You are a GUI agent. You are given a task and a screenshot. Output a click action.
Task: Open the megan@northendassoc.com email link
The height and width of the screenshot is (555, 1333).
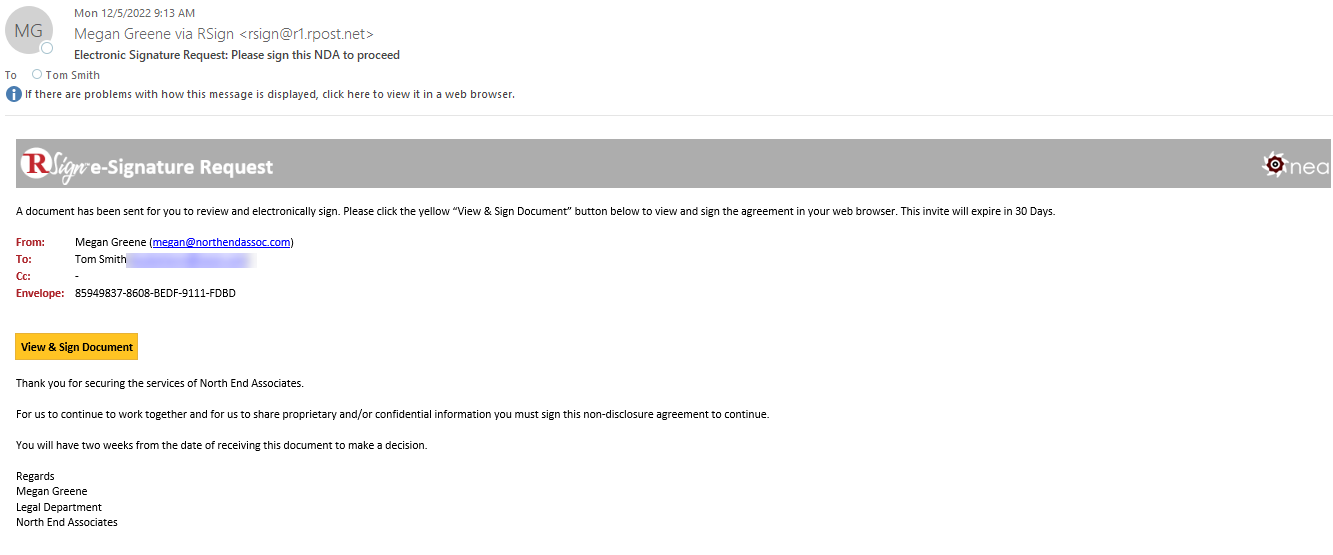[221, 242]
